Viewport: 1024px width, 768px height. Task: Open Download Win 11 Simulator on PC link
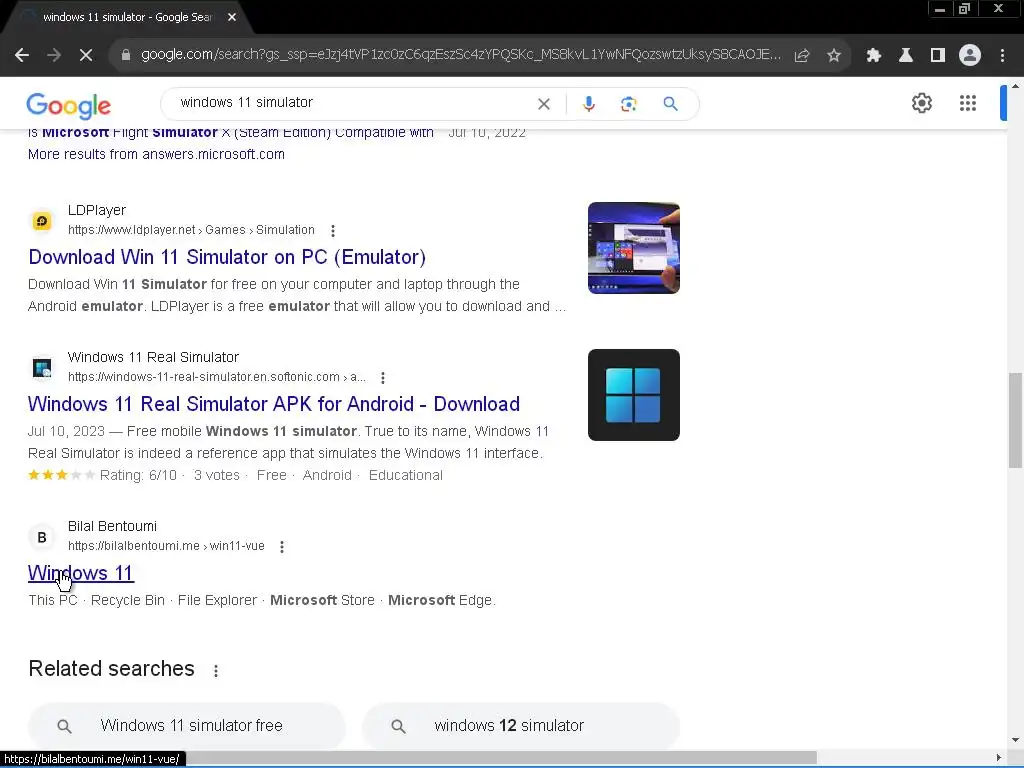pyautogui.click(x=227, y=257)
